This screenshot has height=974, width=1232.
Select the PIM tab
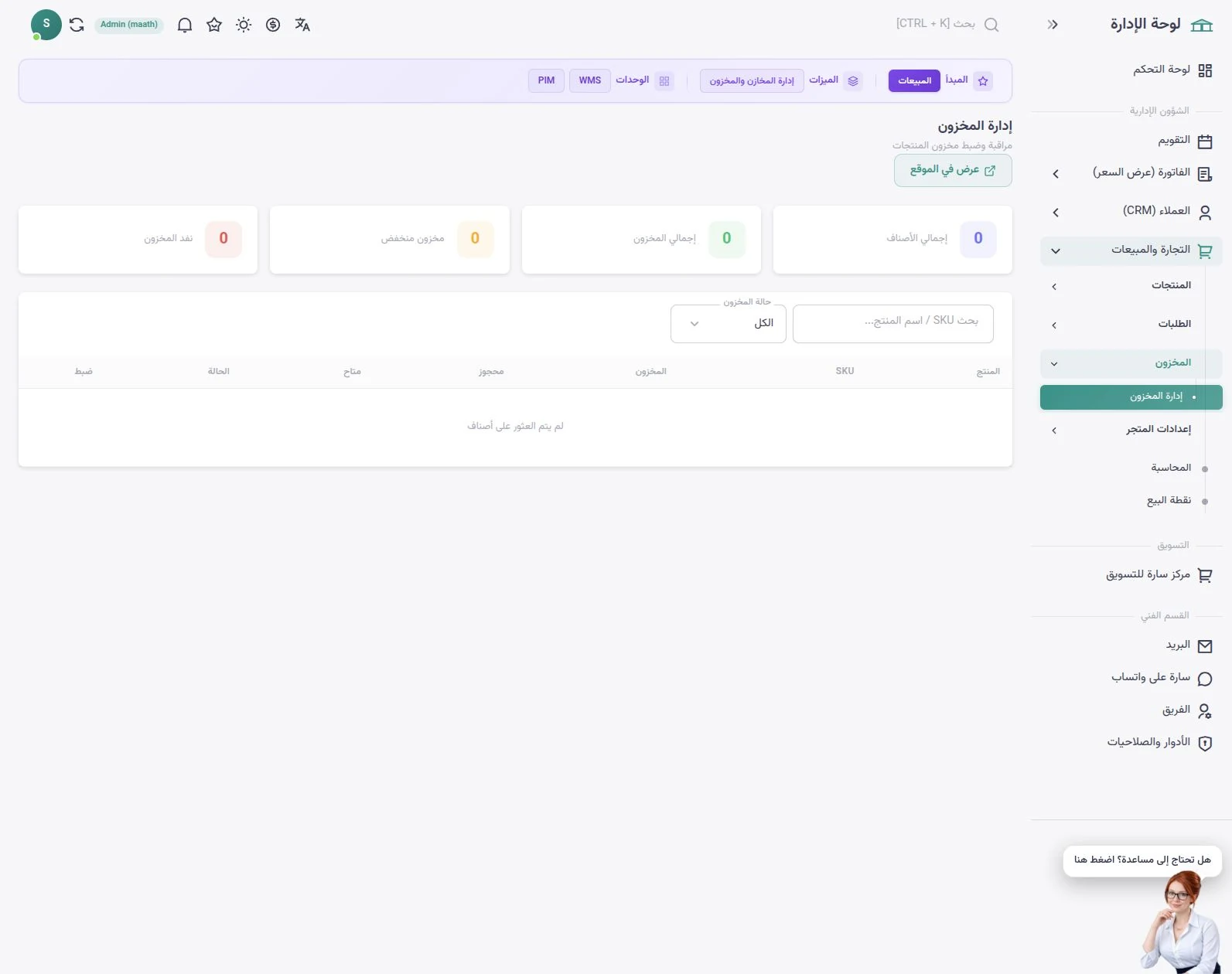coord(546,80)
